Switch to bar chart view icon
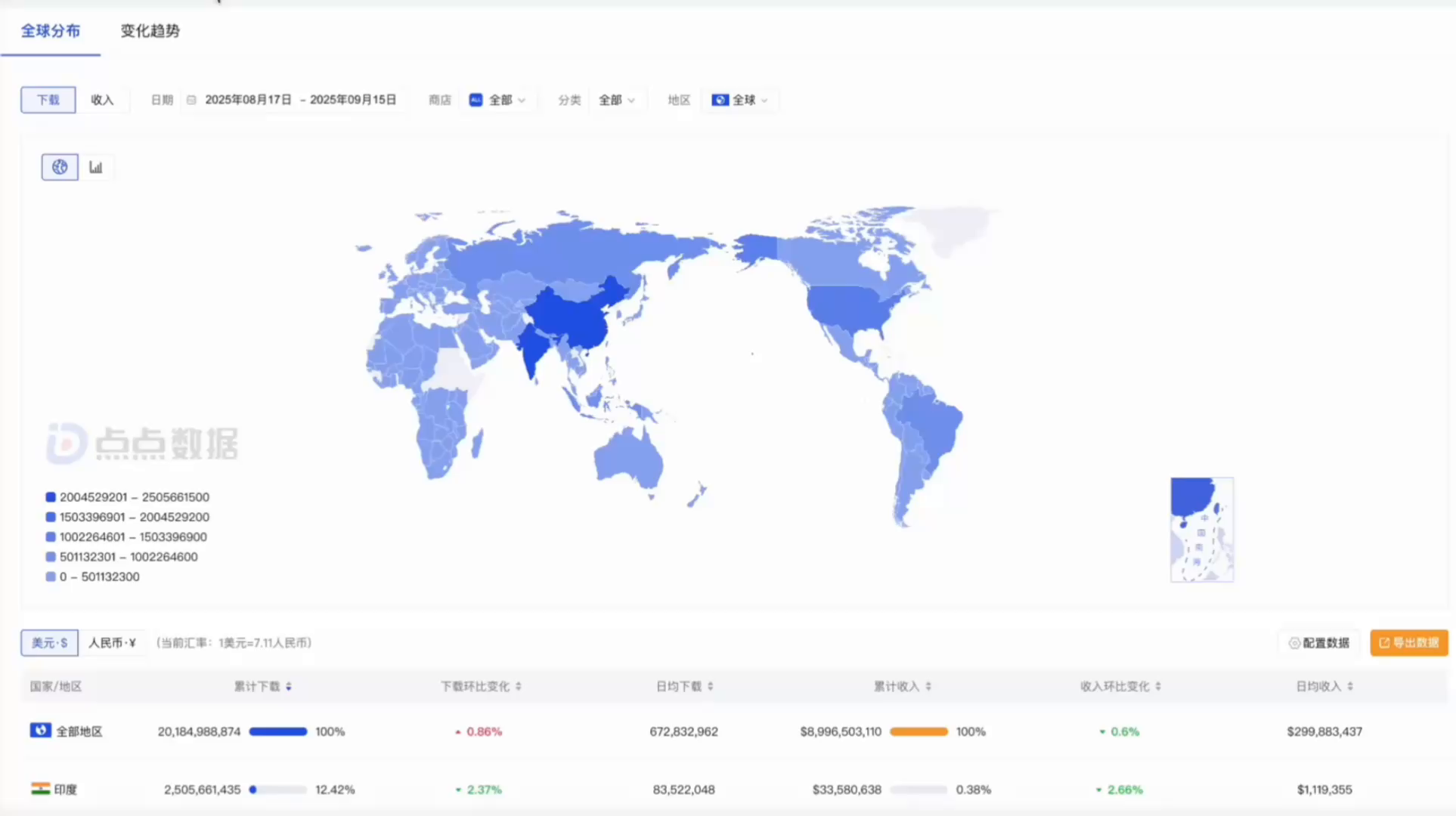This screenshot has width=1456, height=816. (96, 167)
